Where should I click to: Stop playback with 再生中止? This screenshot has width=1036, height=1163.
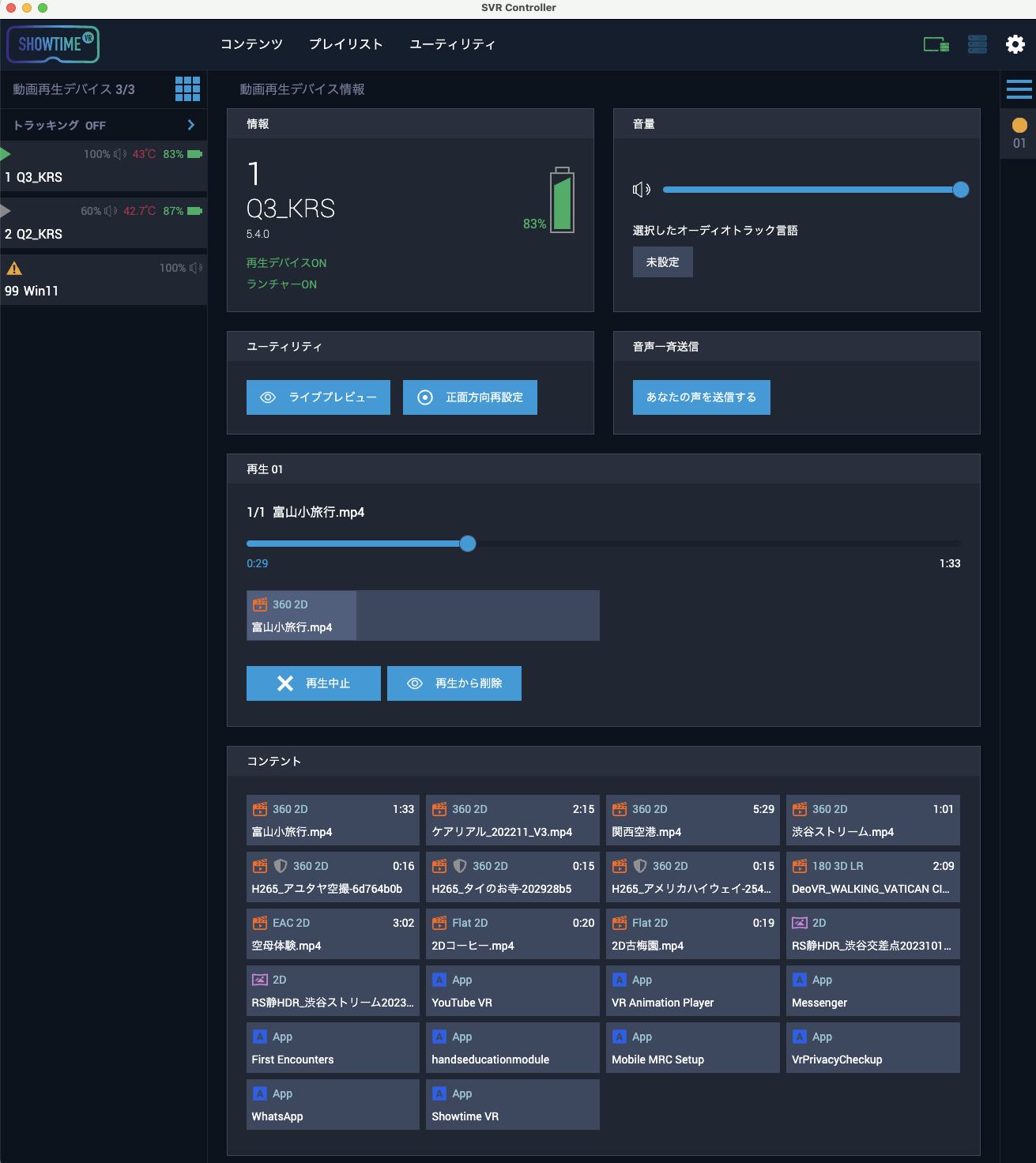tap(314, 683)
